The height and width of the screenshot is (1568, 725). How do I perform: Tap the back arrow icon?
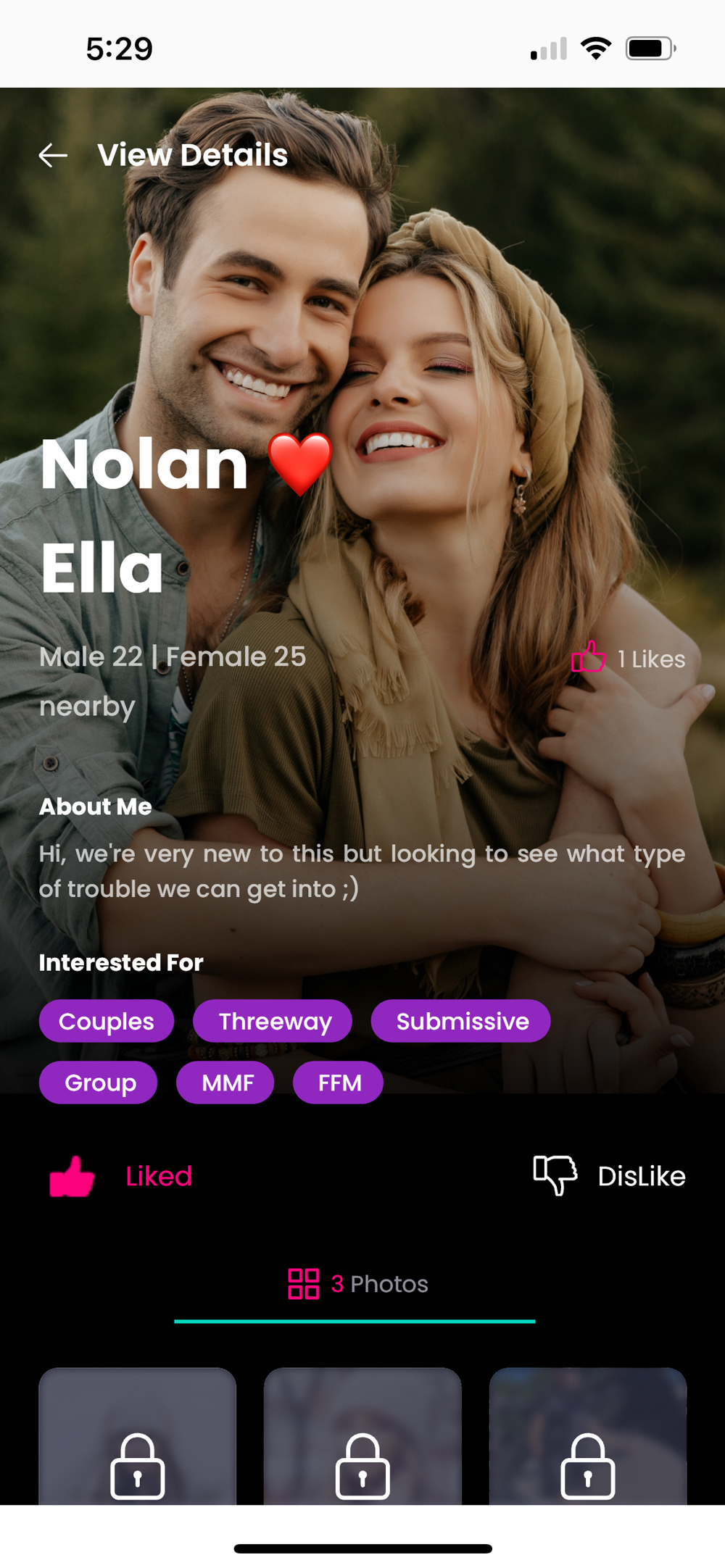point(53,155)
